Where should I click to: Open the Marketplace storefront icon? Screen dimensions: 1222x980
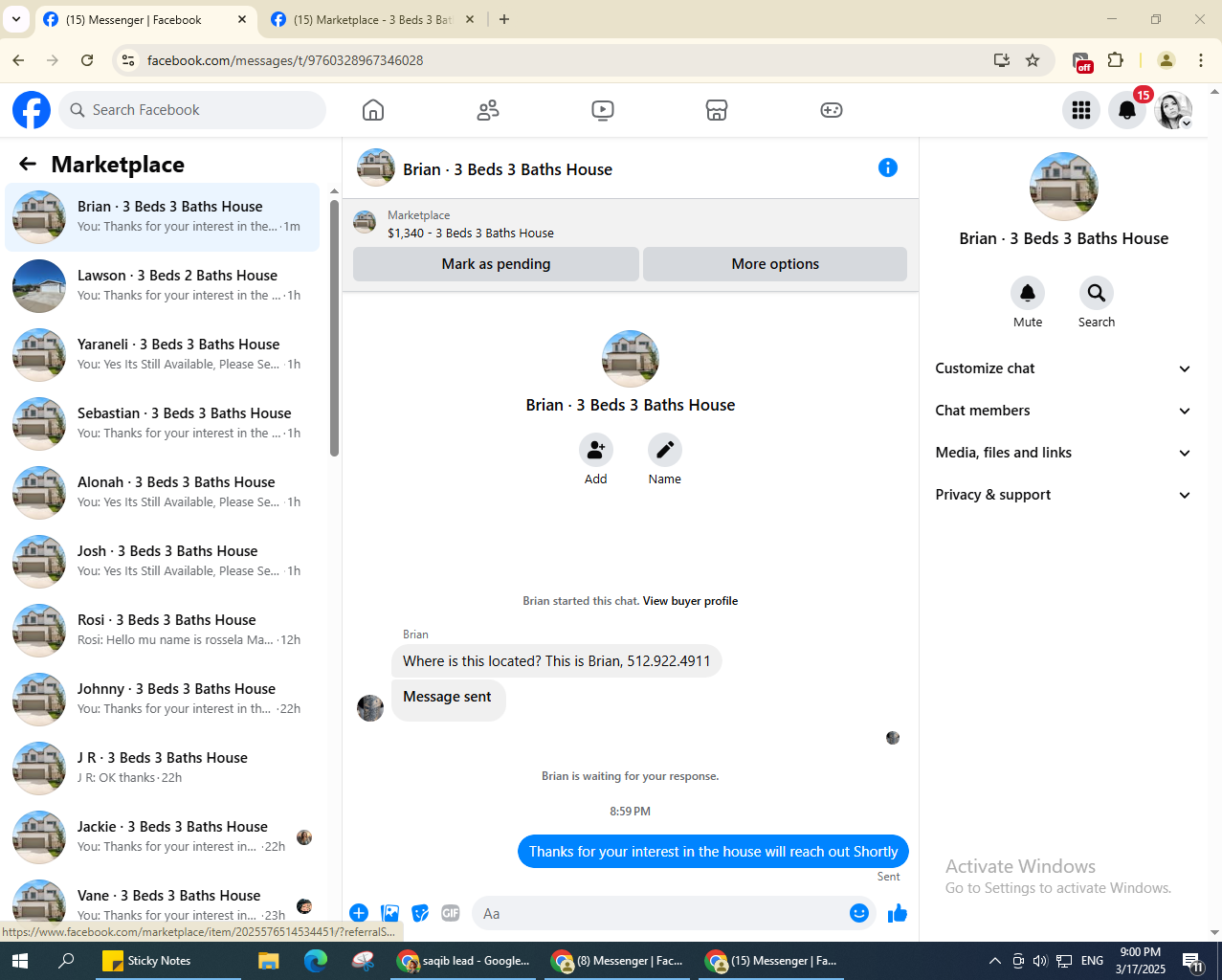click(x=717, y=110)
